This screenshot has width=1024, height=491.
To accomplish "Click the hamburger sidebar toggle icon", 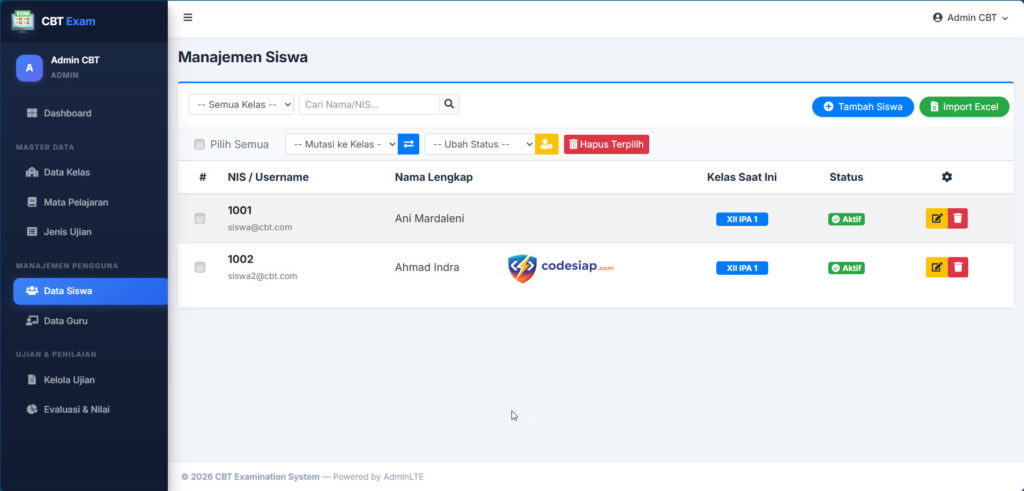I will (188, 18).
